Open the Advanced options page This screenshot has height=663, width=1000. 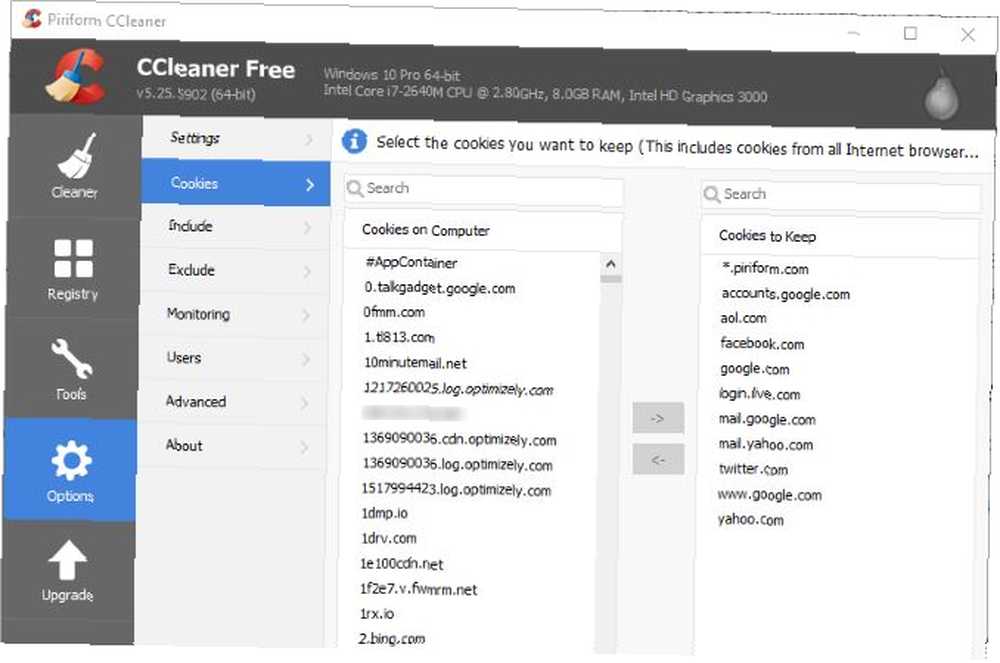[232, 402]
